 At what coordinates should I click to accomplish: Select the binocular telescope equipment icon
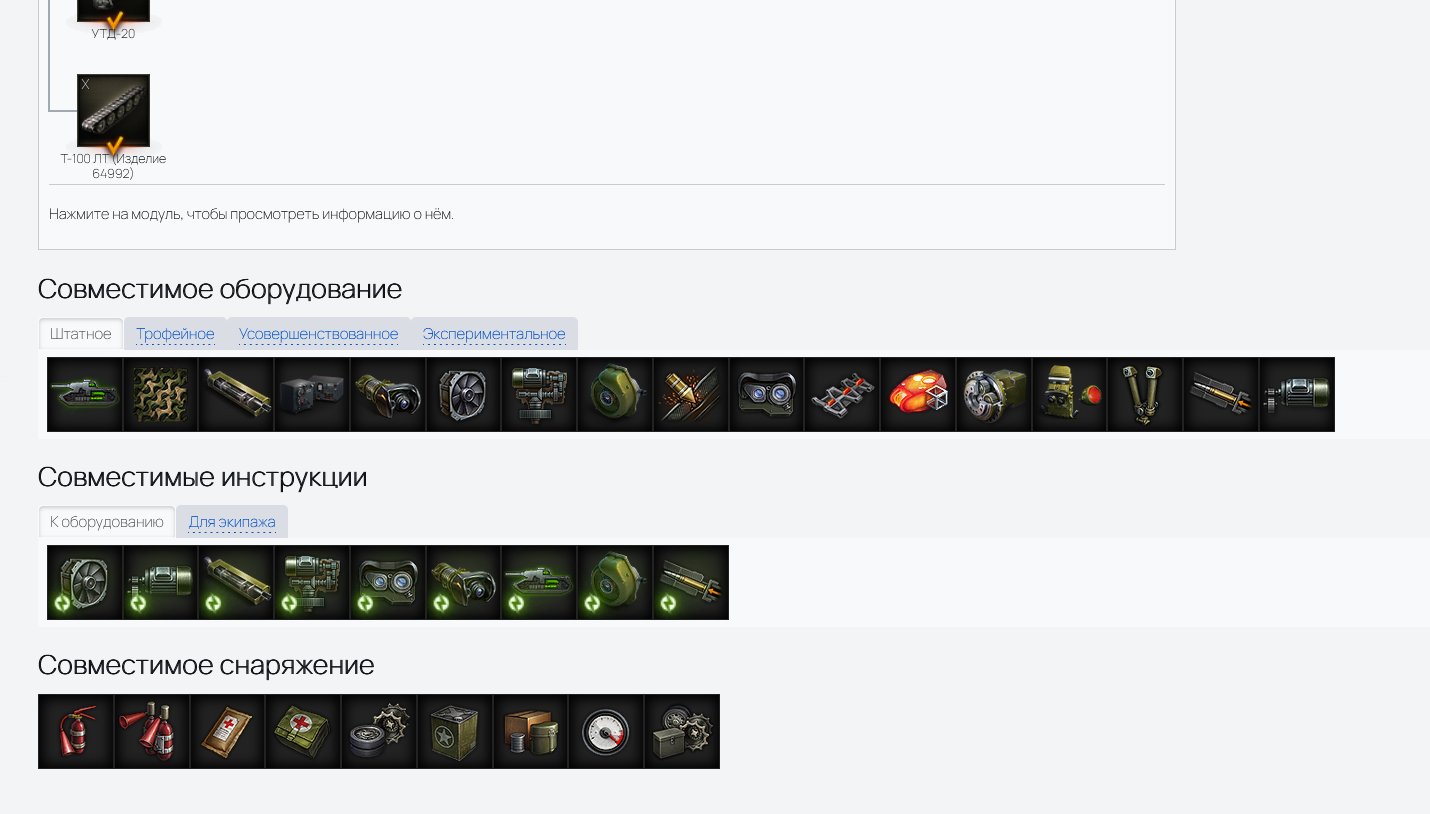point(1145,395)
